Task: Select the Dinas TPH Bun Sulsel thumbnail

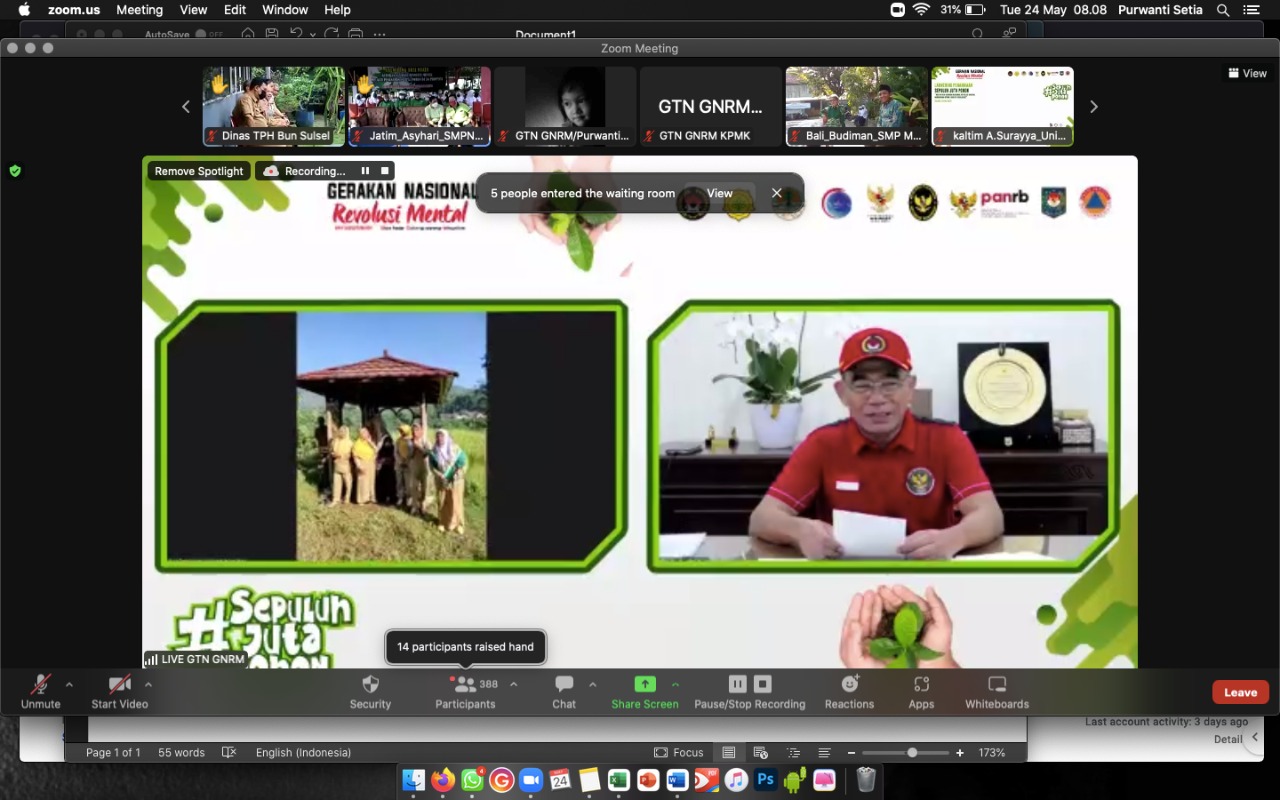Action: click(x=274, y=106)
